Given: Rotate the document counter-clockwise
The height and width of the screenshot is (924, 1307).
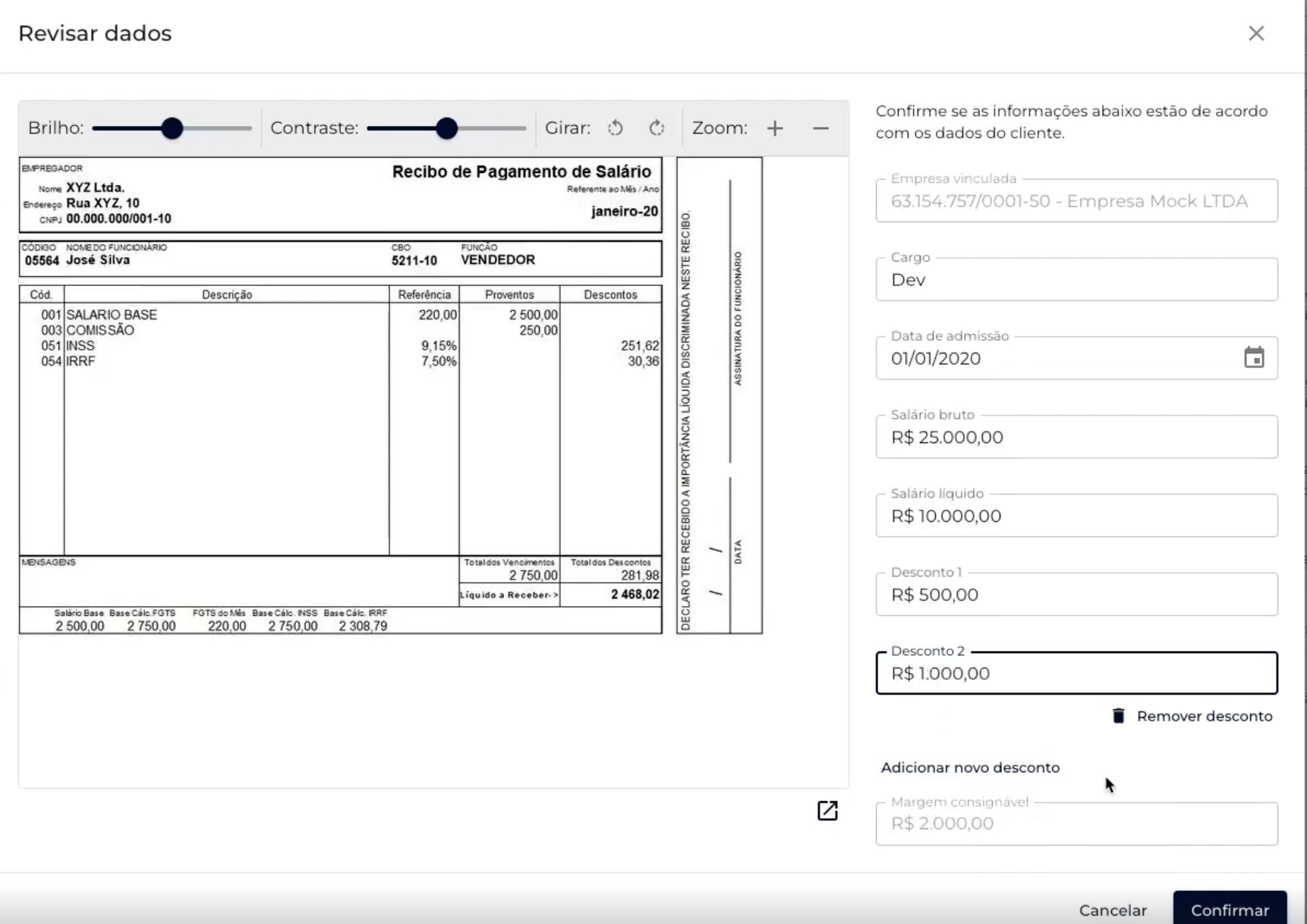Looking at the screenshot, I should coord(616,128).
